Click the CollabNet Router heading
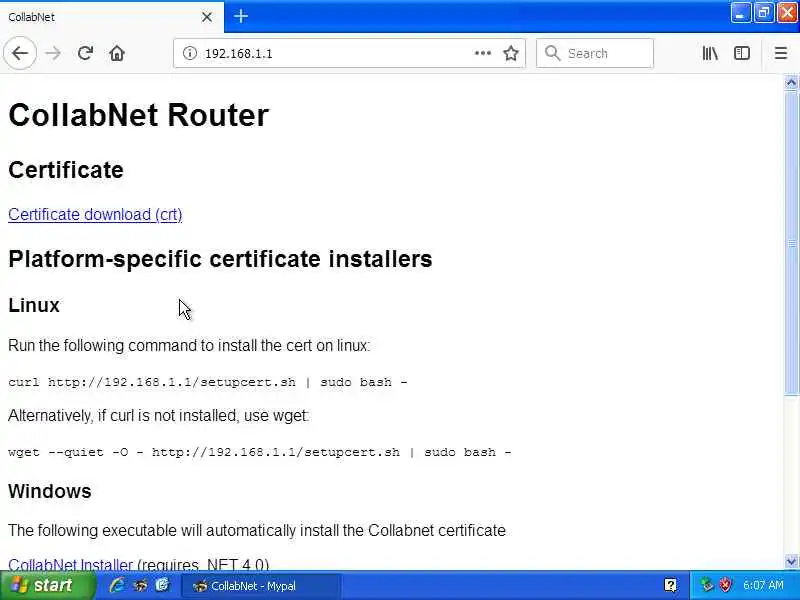This screenshot has height=600, width=800. [138, 115]
